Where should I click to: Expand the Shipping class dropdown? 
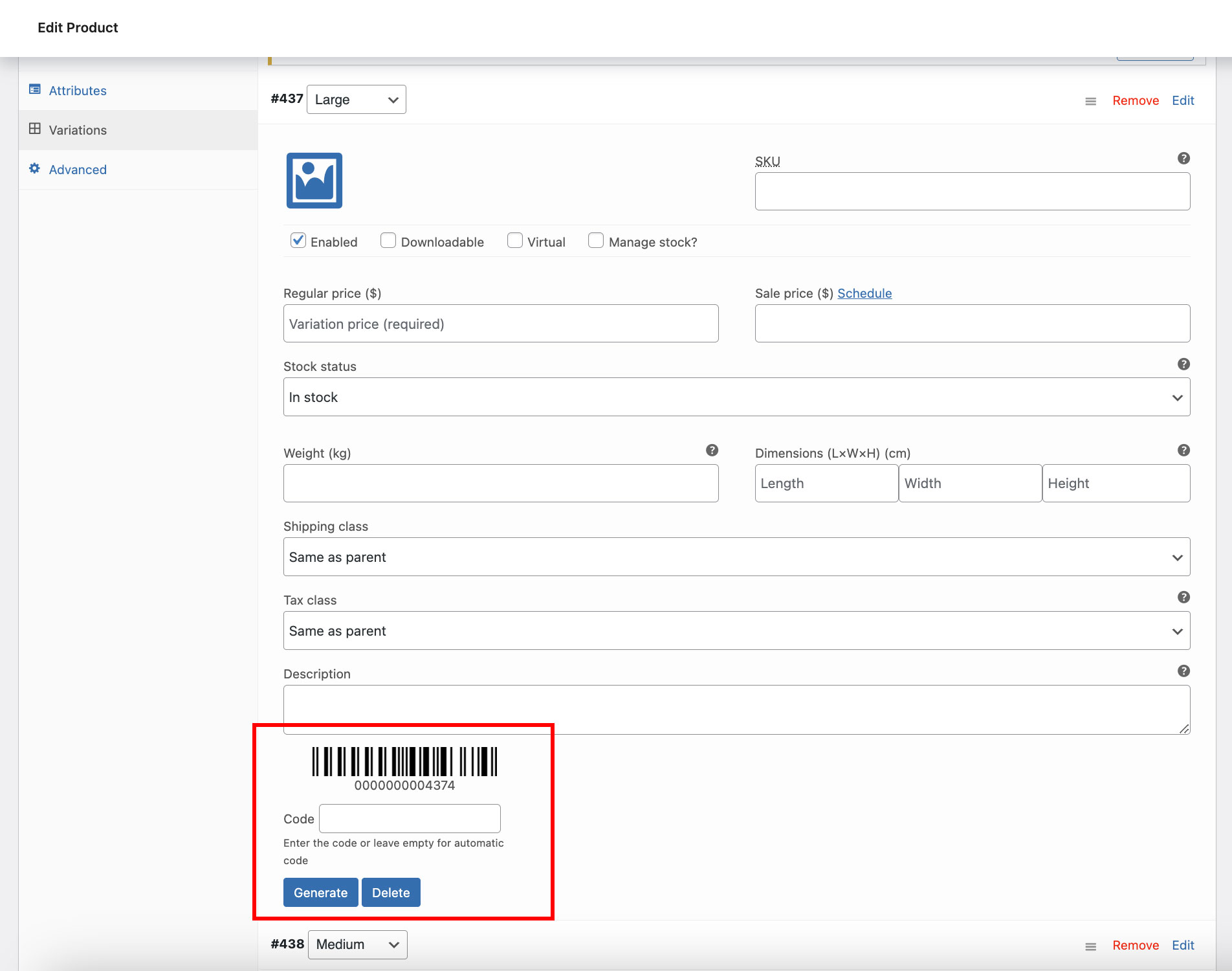point(736,557)
